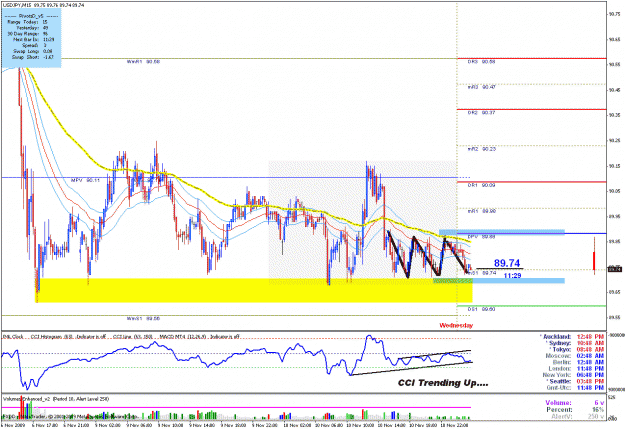The height and width of the screenshot is (429, 625).
Task: Click the large blue 89.74 price text
Action: [507, 263]
